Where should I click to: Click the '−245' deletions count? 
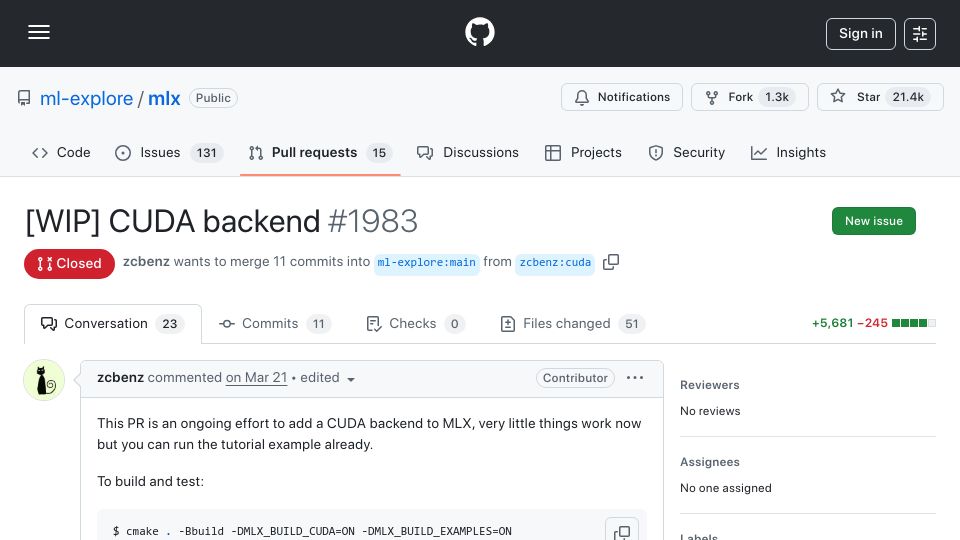point(872,323)
